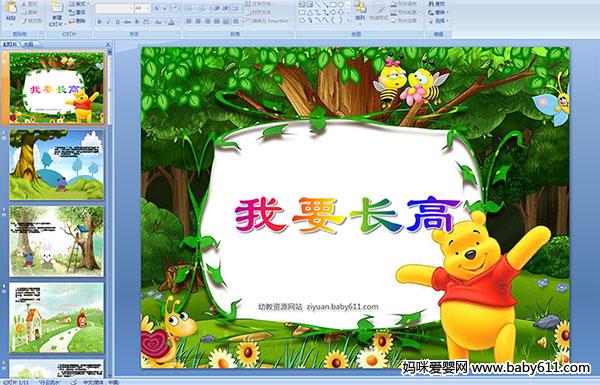Close the slide thumbnail pane

click(x=108, y=44)
